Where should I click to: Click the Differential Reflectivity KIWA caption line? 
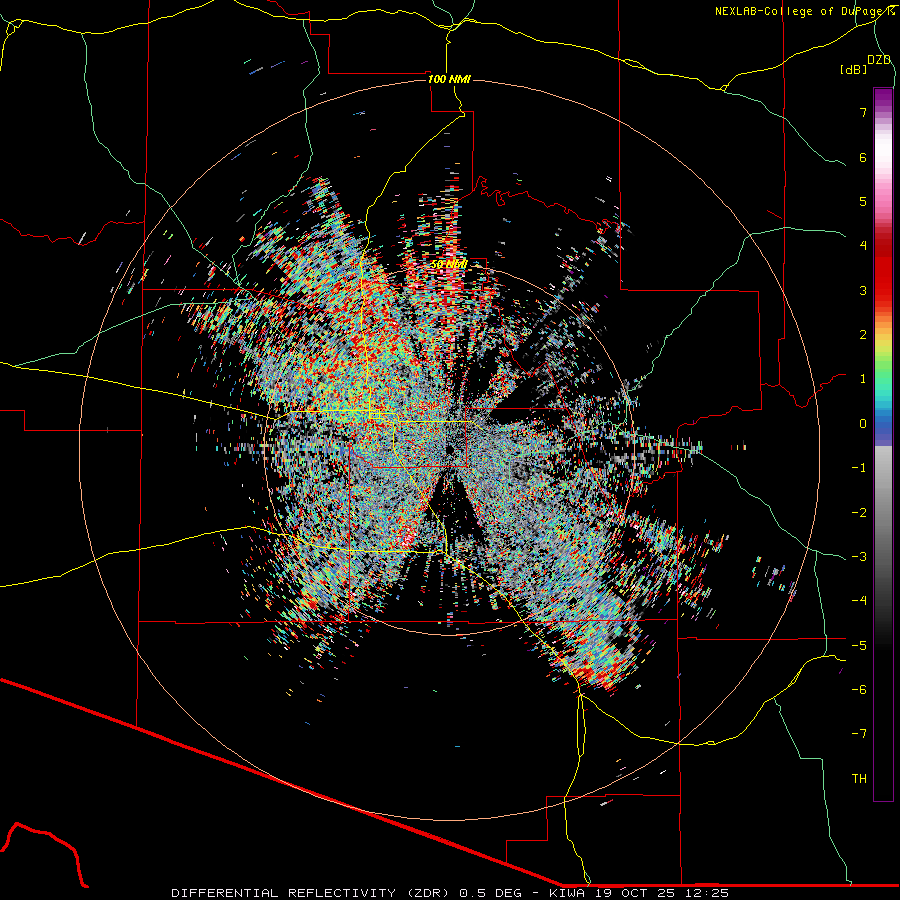coord(450,893)
